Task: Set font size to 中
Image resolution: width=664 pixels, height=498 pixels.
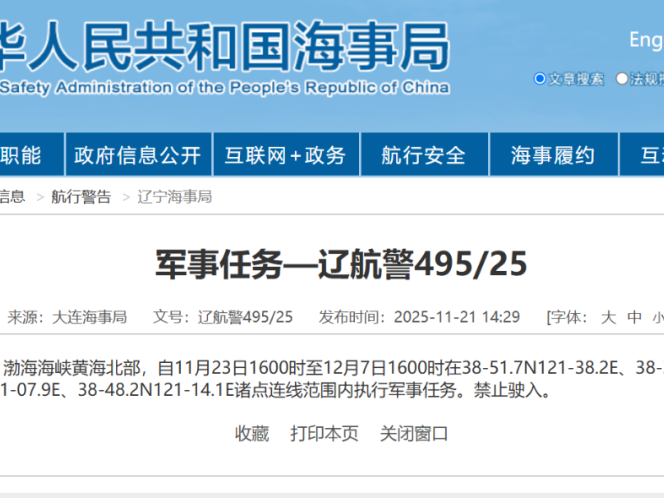Action: [x=634, y=317]
